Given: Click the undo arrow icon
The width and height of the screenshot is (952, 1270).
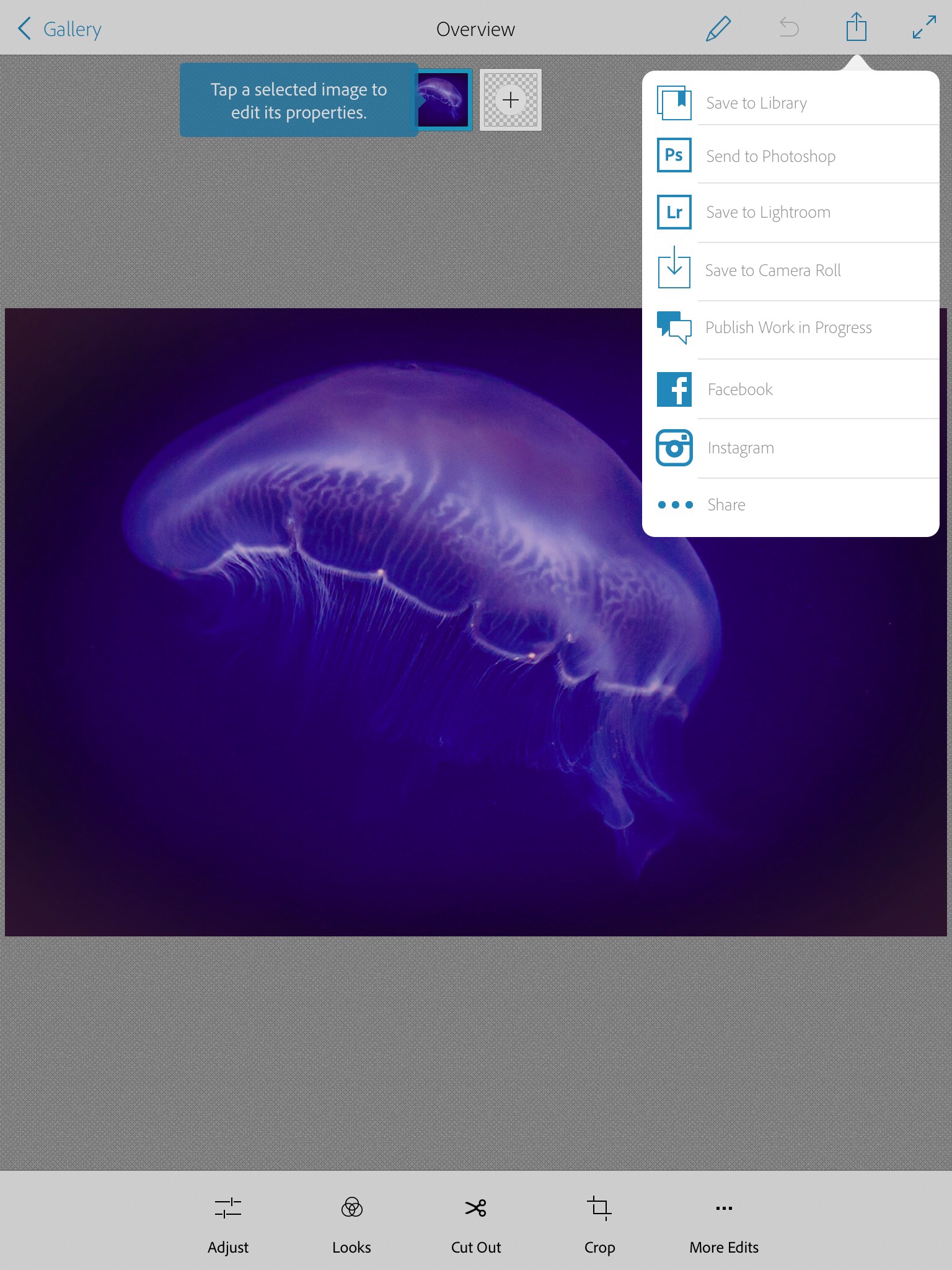Looking at the screenshot, I should point(788,28).
